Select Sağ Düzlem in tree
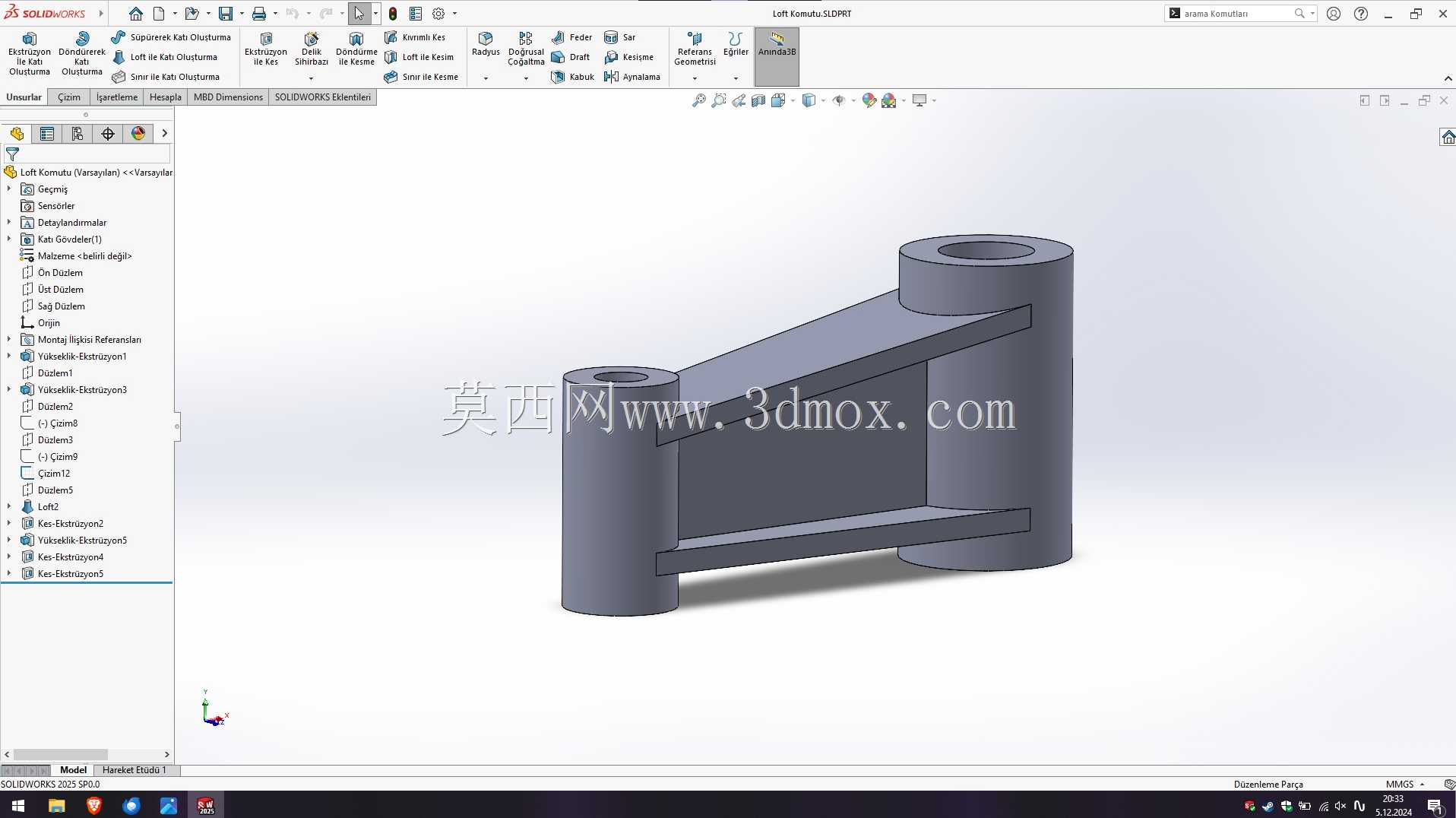Image resolution: width=1456 pixels, height=818 pixels. pos(61,306)
